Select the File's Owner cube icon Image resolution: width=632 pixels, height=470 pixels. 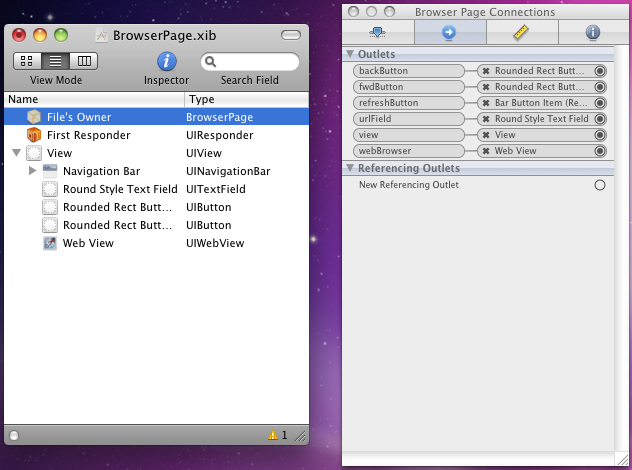coord(34,117)
